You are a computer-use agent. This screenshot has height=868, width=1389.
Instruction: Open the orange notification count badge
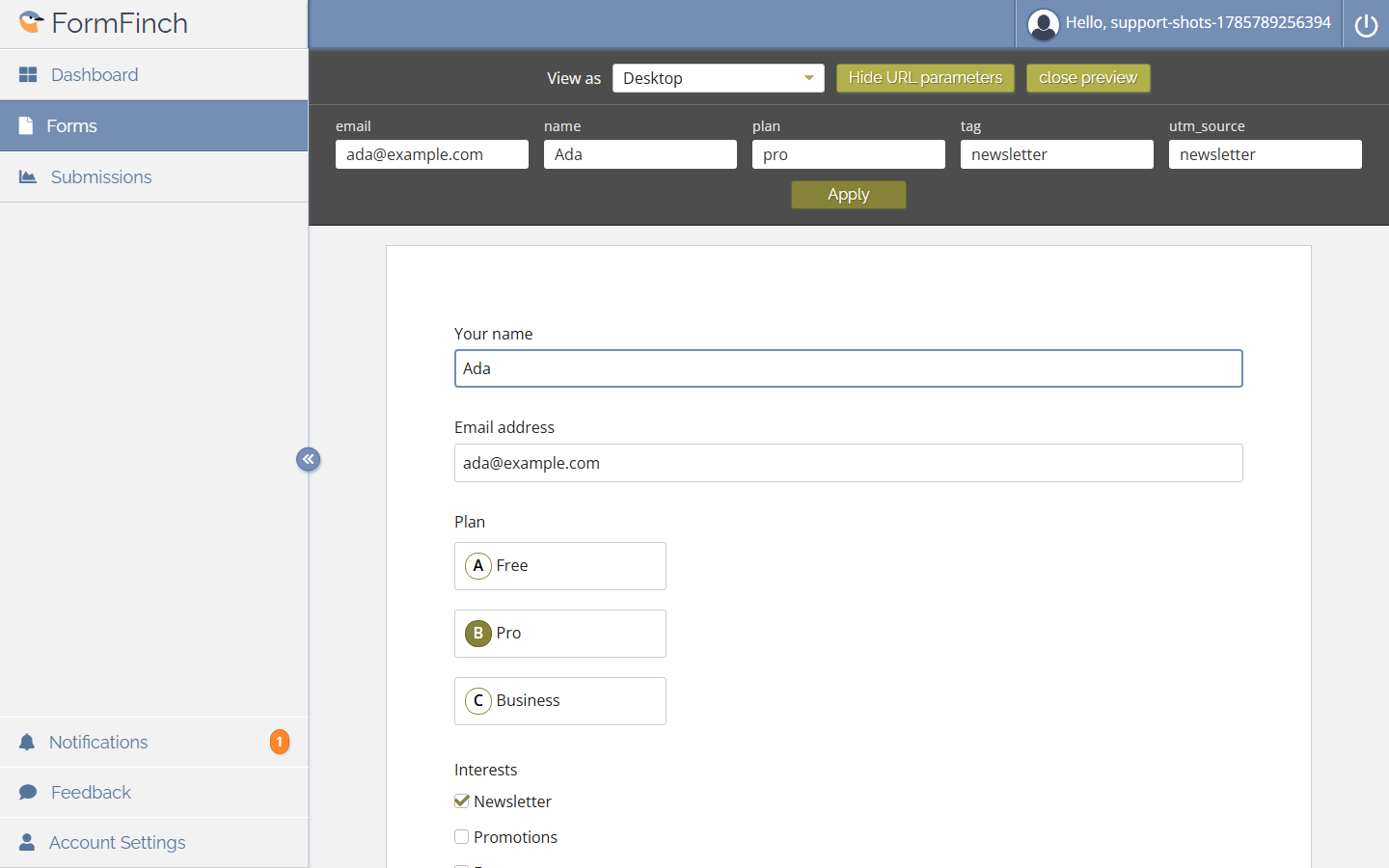280,742
